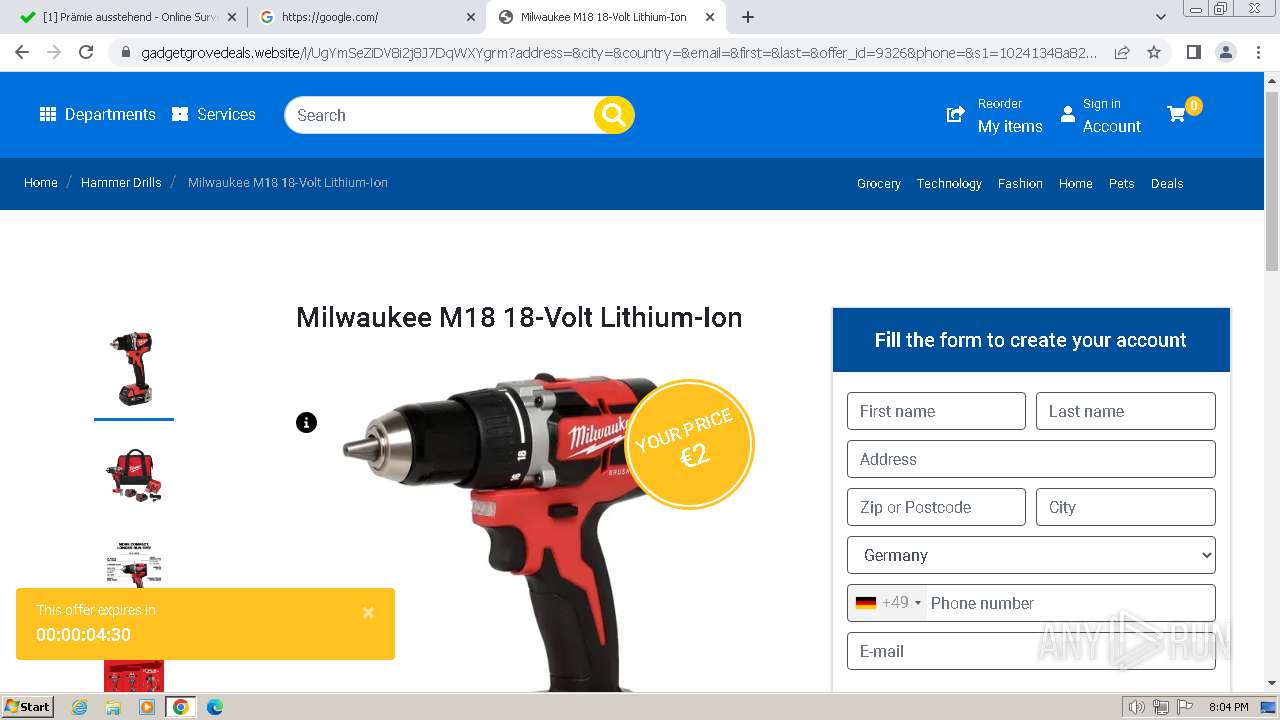Select the drill with bag thumbnail
The height and width of the screenshot is (720, 1280).
pyautogui.click(x=134, y=474)
